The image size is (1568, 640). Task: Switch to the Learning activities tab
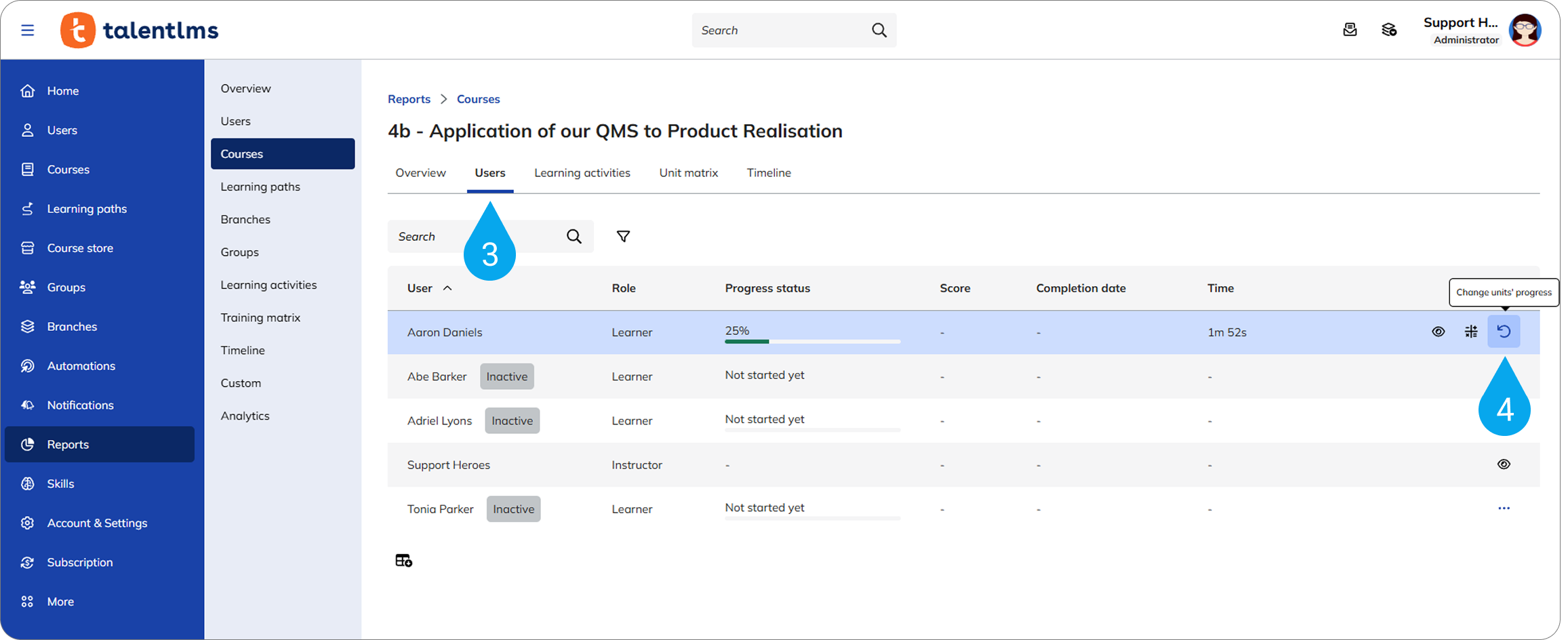pyautogui.click(x=582, y=173)
